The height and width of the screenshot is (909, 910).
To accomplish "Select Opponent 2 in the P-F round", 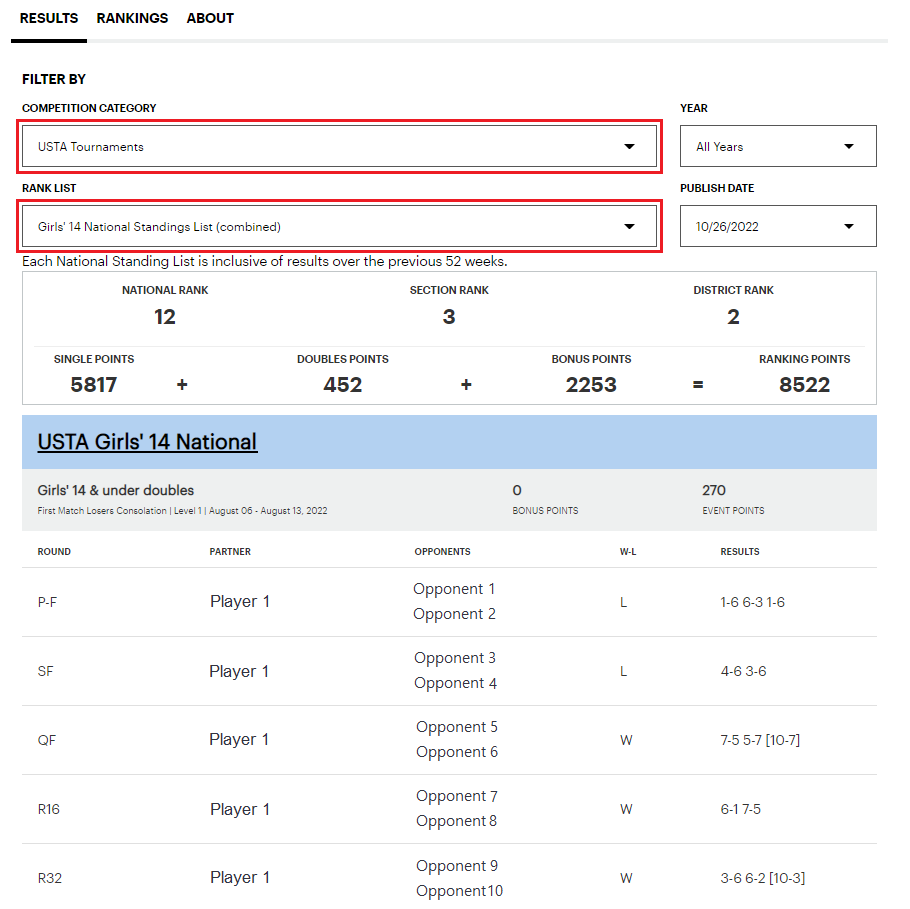I will tap(454, 614).
